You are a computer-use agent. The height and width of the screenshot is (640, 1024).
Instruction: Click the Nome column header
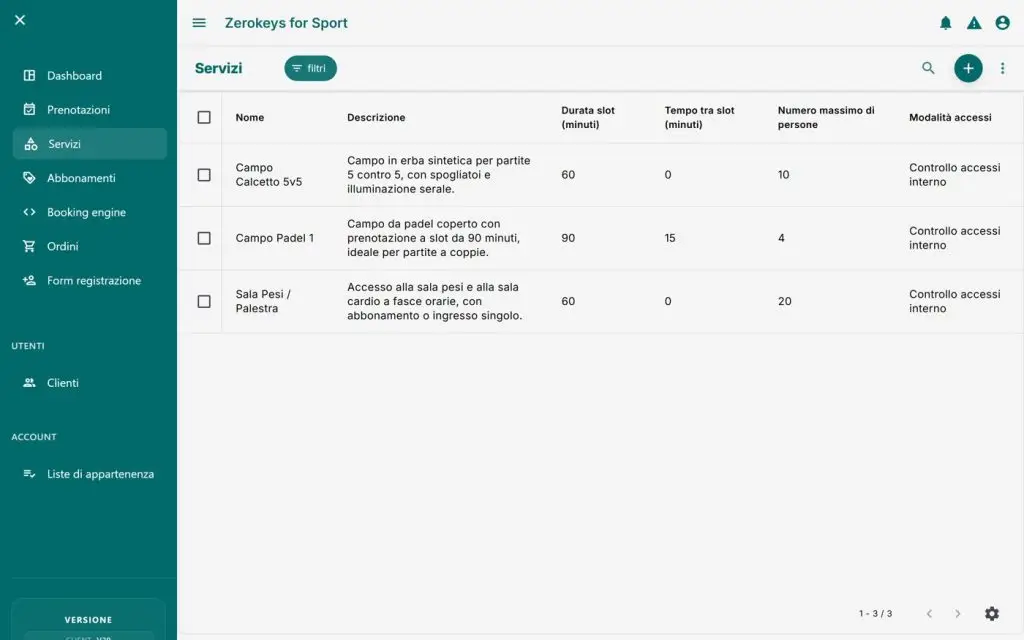(249, 118)
